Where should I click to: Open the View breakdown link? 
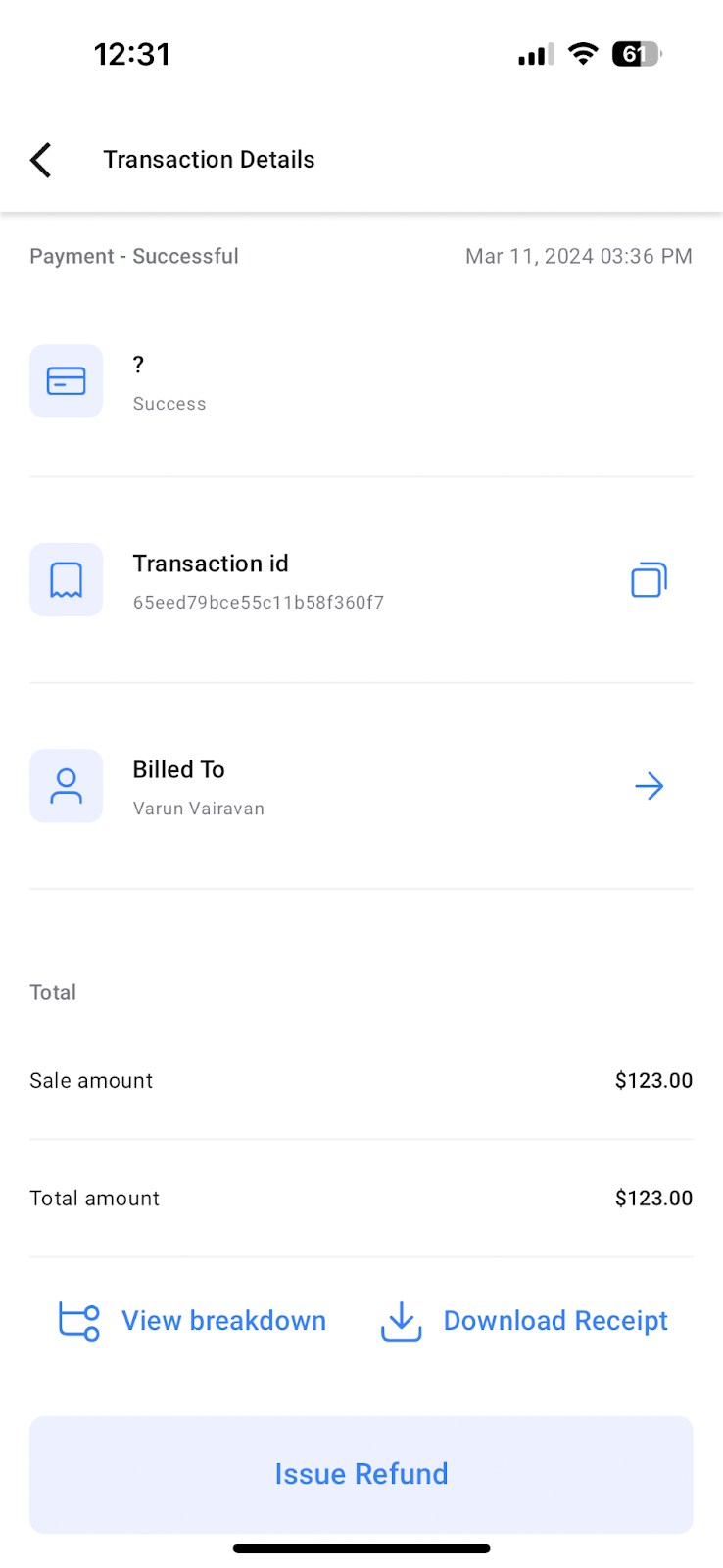pyautogui.click(x=223, y=1321)
